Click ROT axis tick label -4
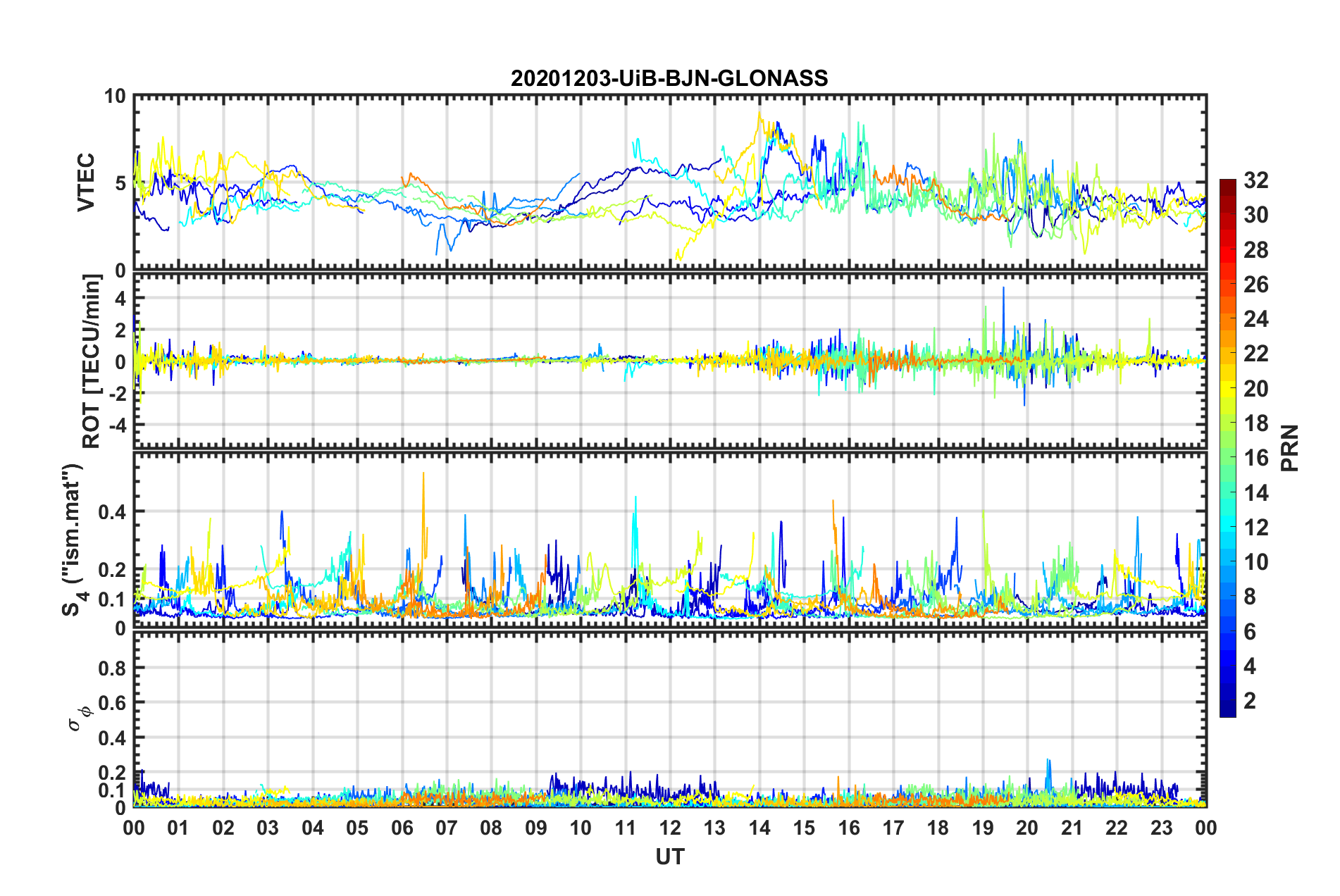The width and height of the screenshot is (1340, 896). tap(117, 425)
